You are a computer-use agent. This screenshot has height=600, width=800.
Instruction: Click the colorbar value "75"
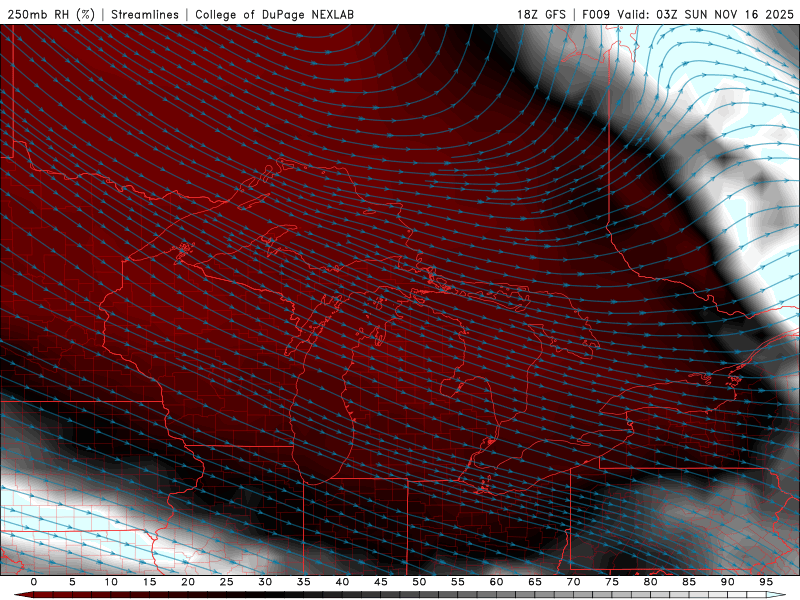point(612,582)
